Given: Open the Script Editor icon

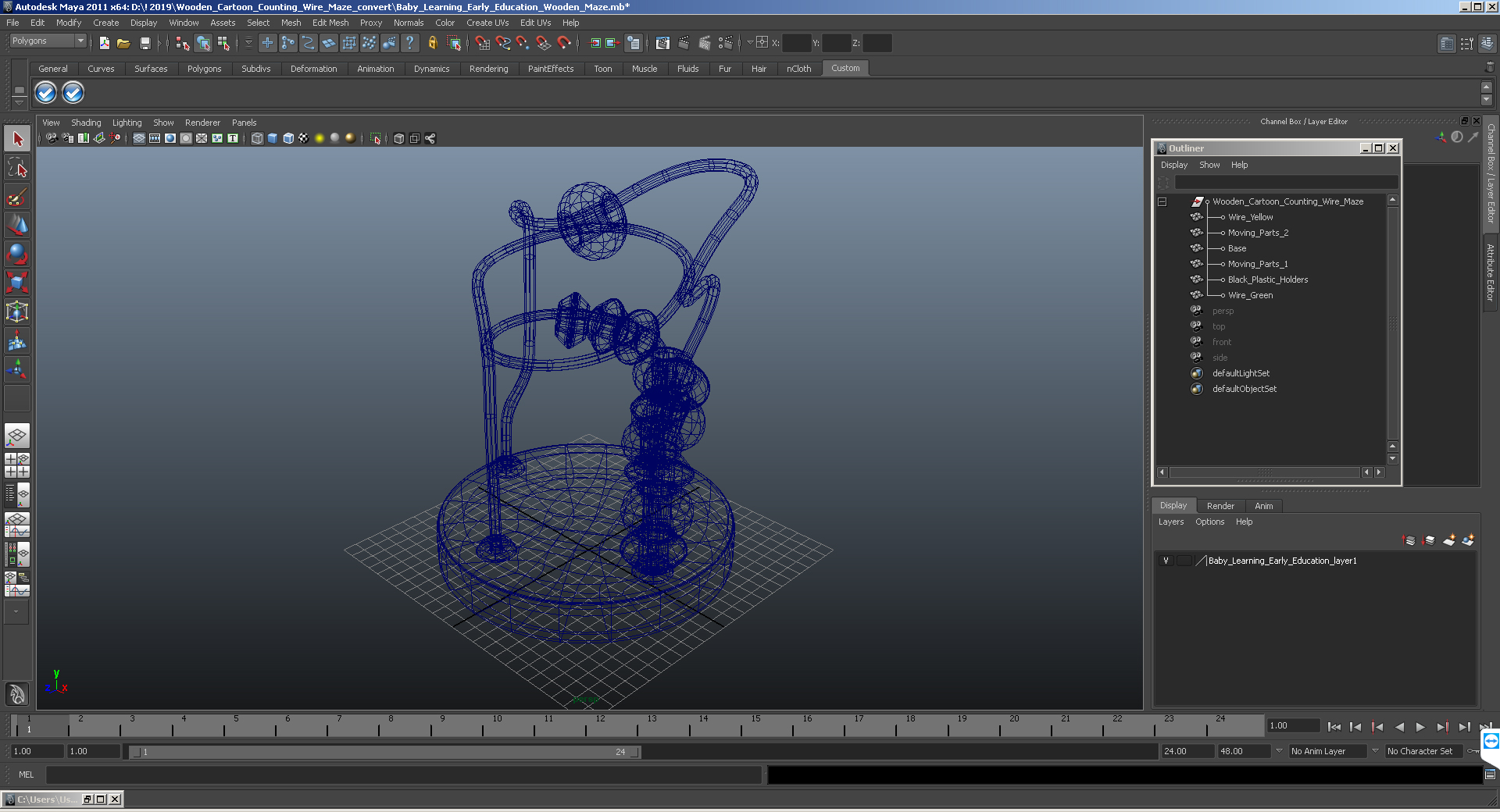Looking at the screenshot, I should [x=1490, y=775].
